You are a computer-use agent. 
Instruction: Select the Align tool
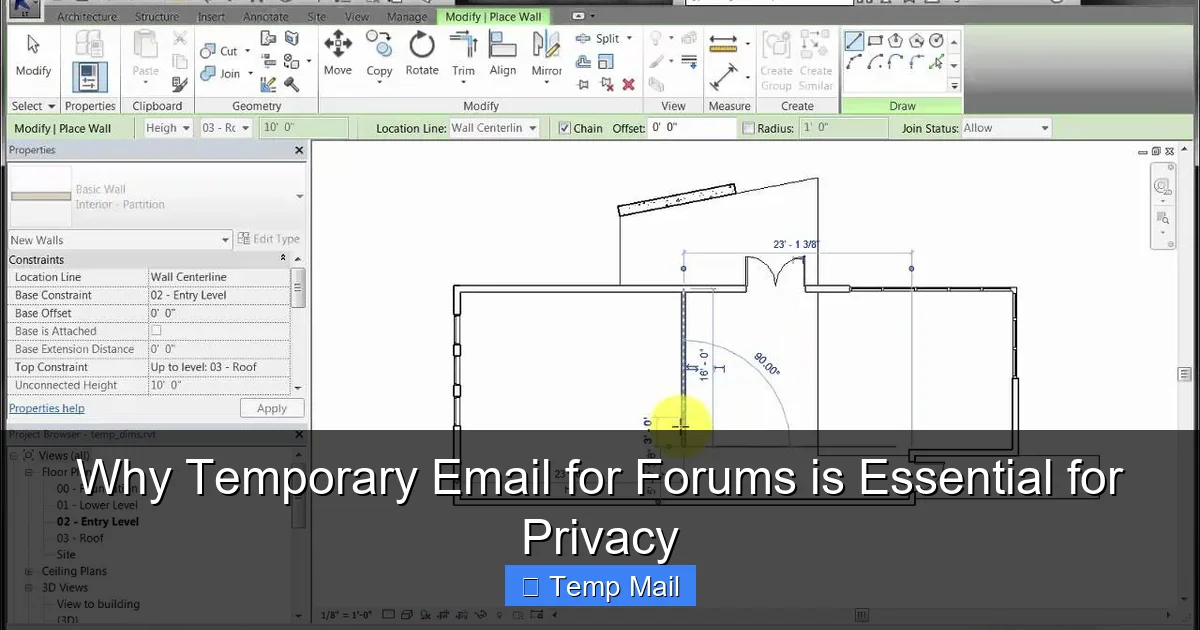coord(503,55)
